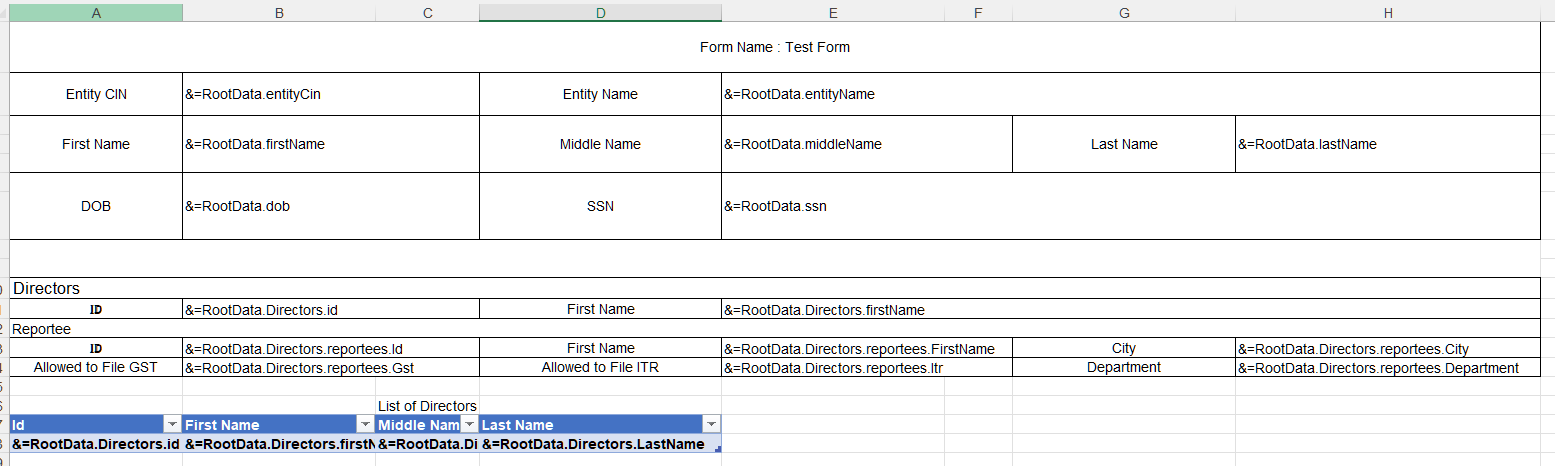
Task: Select the Reportee section heading cell
Action: 41,328
